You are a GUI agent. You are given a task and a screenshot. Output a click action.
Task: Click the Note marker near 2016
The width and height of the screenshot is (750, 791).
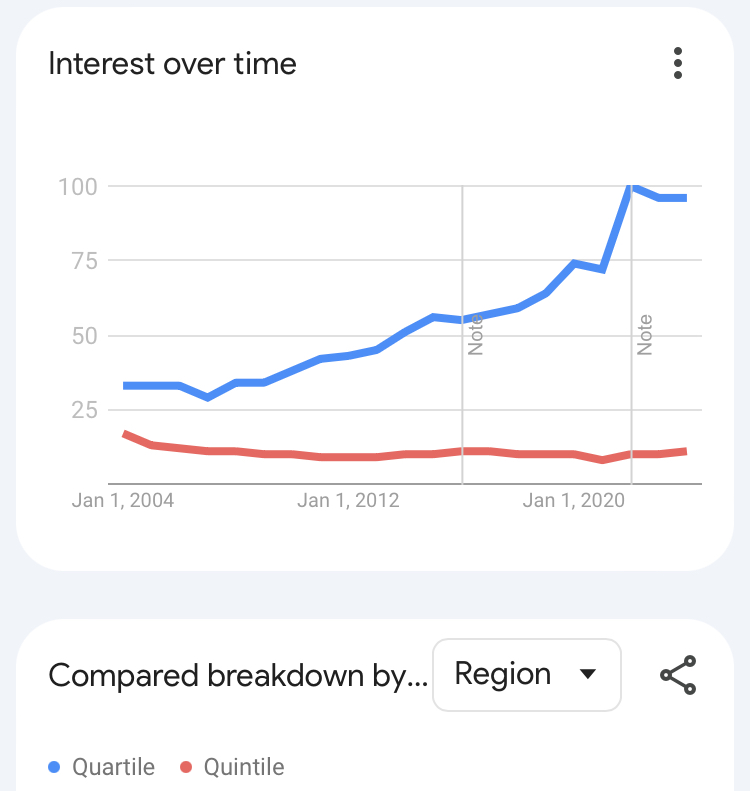[475, 335]
